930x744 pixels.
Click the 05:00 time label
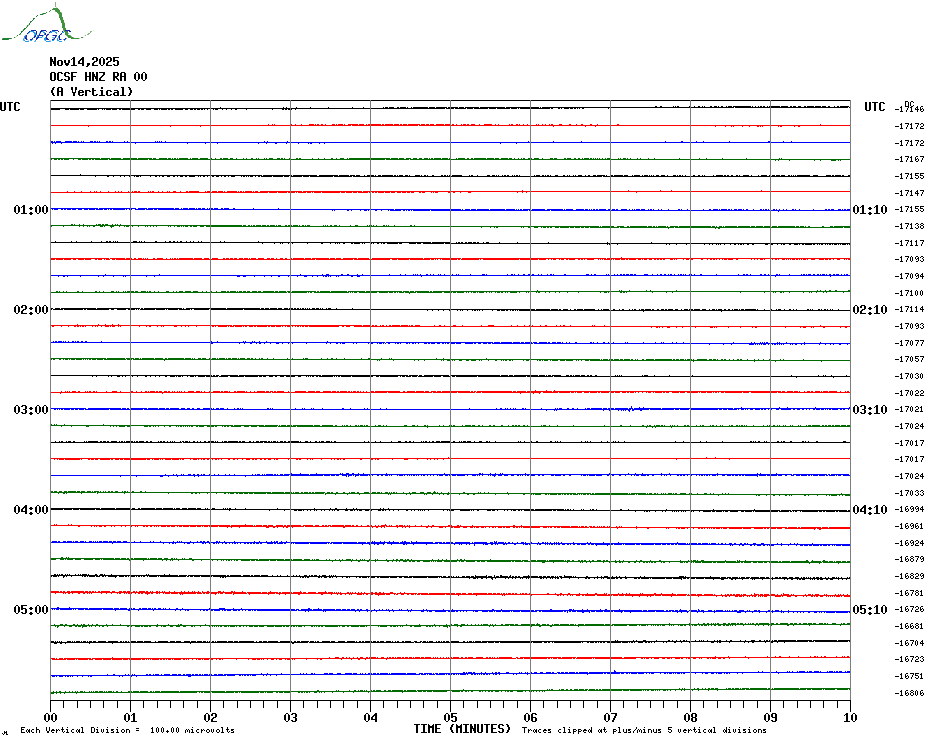click(x=31, y=610)
